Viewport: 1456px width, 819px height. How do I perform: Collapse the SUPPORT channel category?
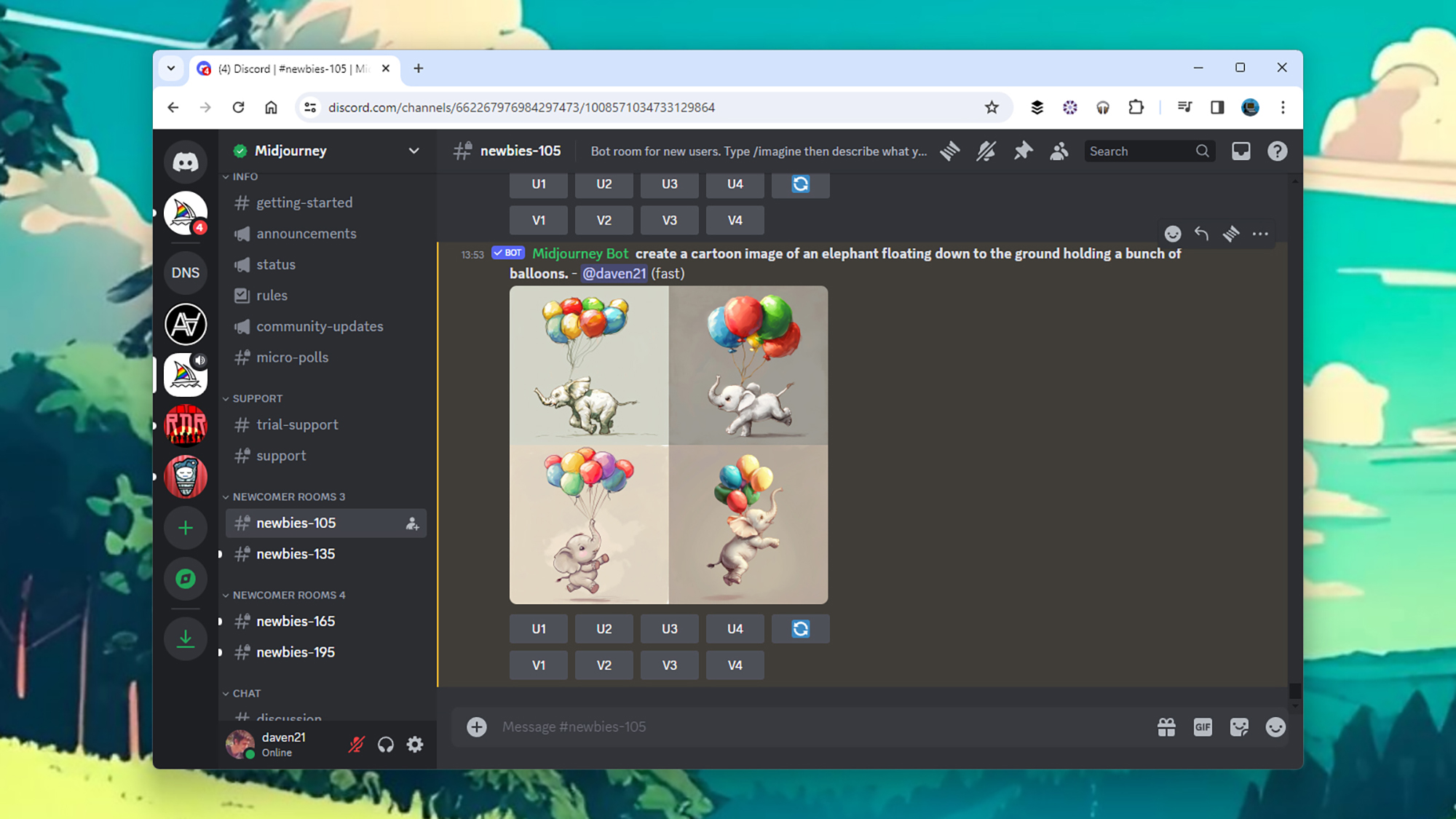[257, 398]
